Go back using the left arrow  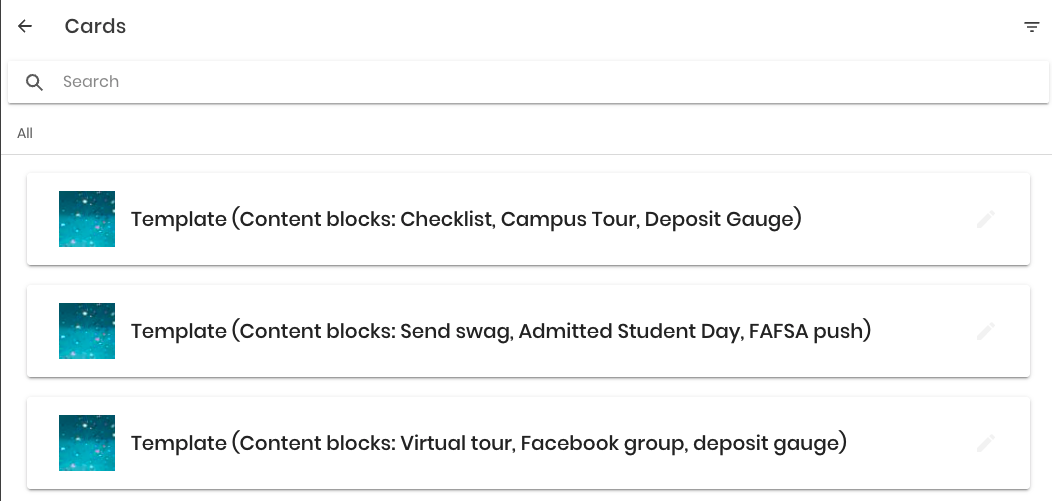click(25, 26)
